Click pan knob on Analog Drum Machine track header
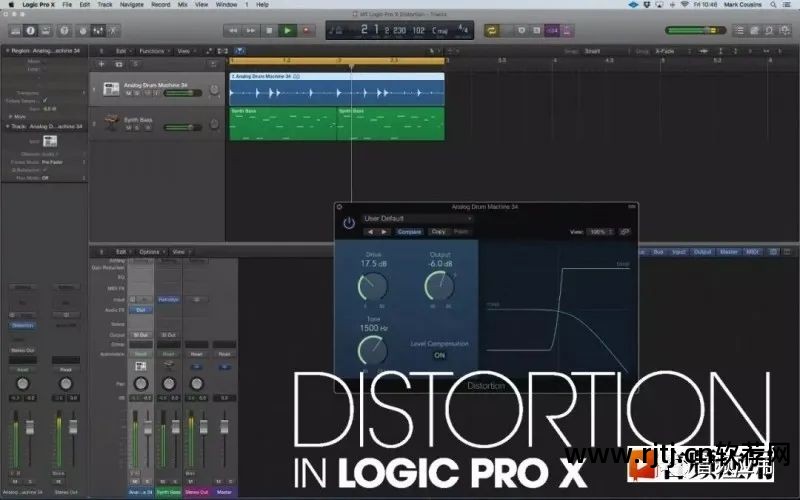The height and width of the screenshot is (500, 800). coord(214,90)
